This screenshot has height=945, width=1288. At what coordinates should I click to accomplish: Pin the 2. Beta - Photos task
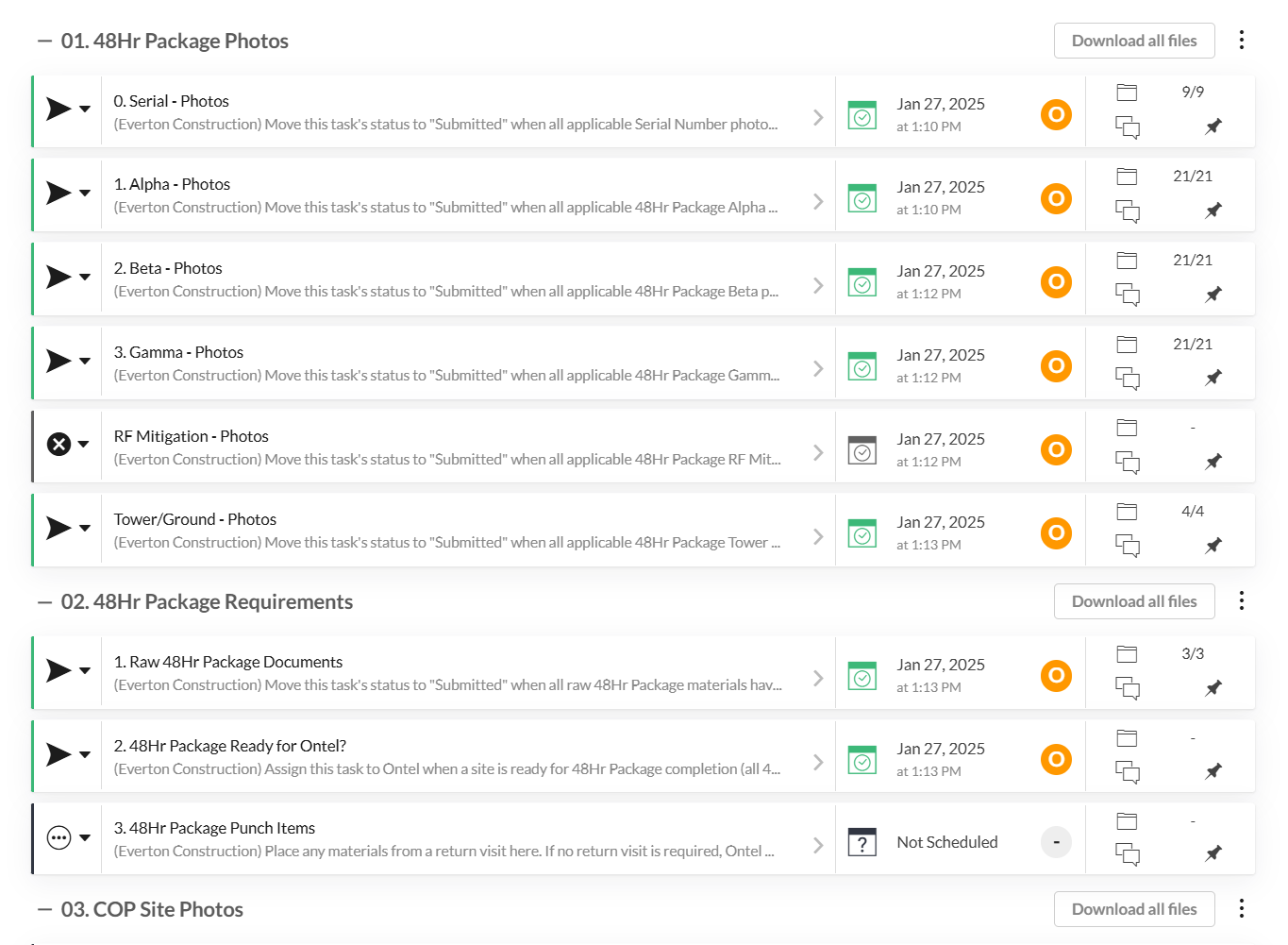(x=1213, y=295)
